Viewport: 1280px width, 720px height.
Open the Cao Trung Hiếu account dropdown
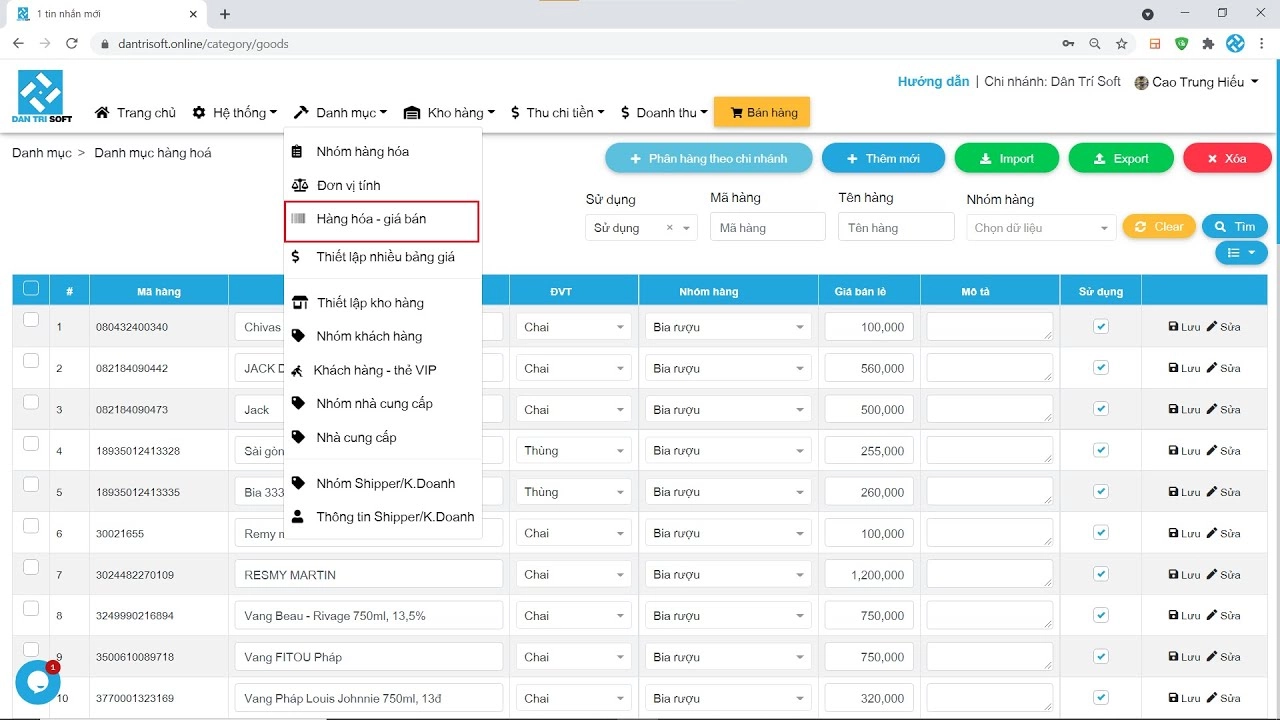pyautogui.click(x=1196, y=82)
